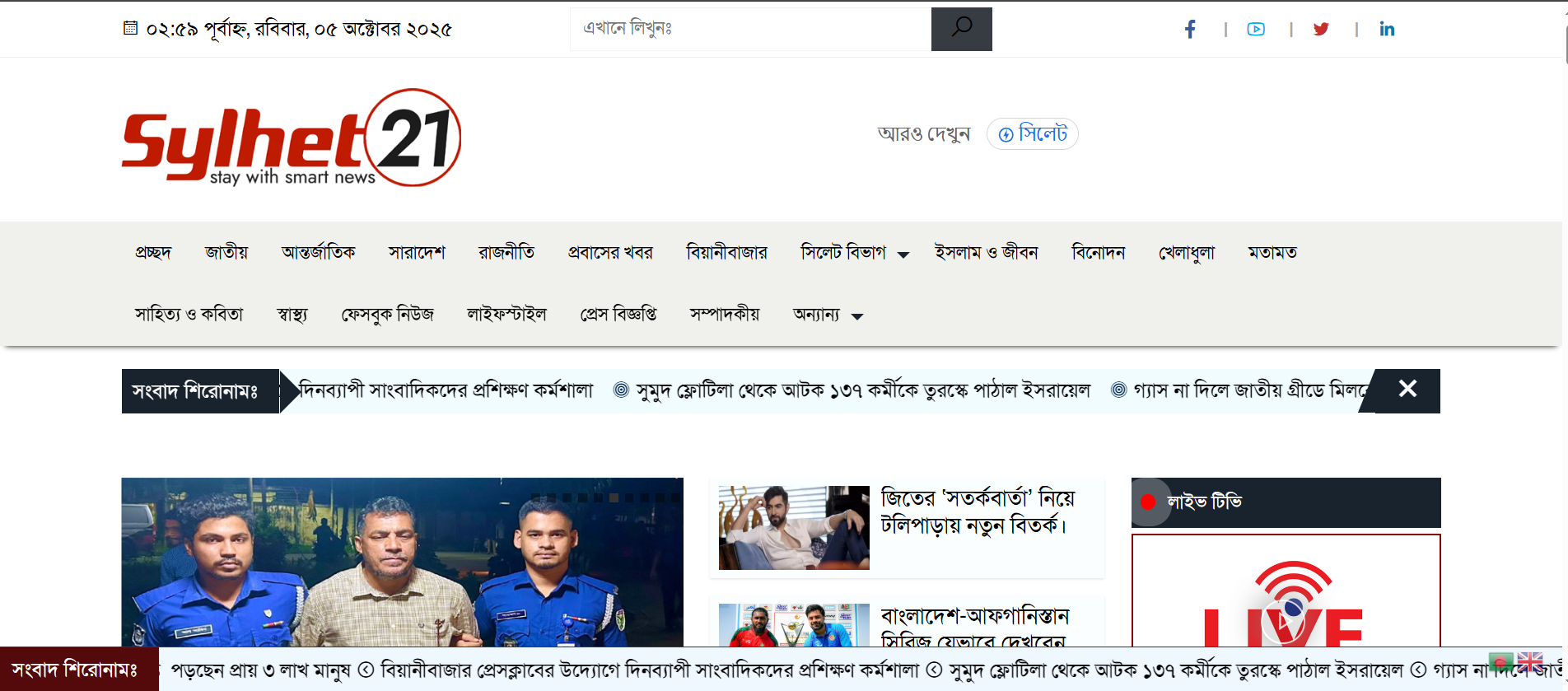Go to খেলাধুলা section
Screen dimensions: 1568x691
click(x=1186, y=253)
